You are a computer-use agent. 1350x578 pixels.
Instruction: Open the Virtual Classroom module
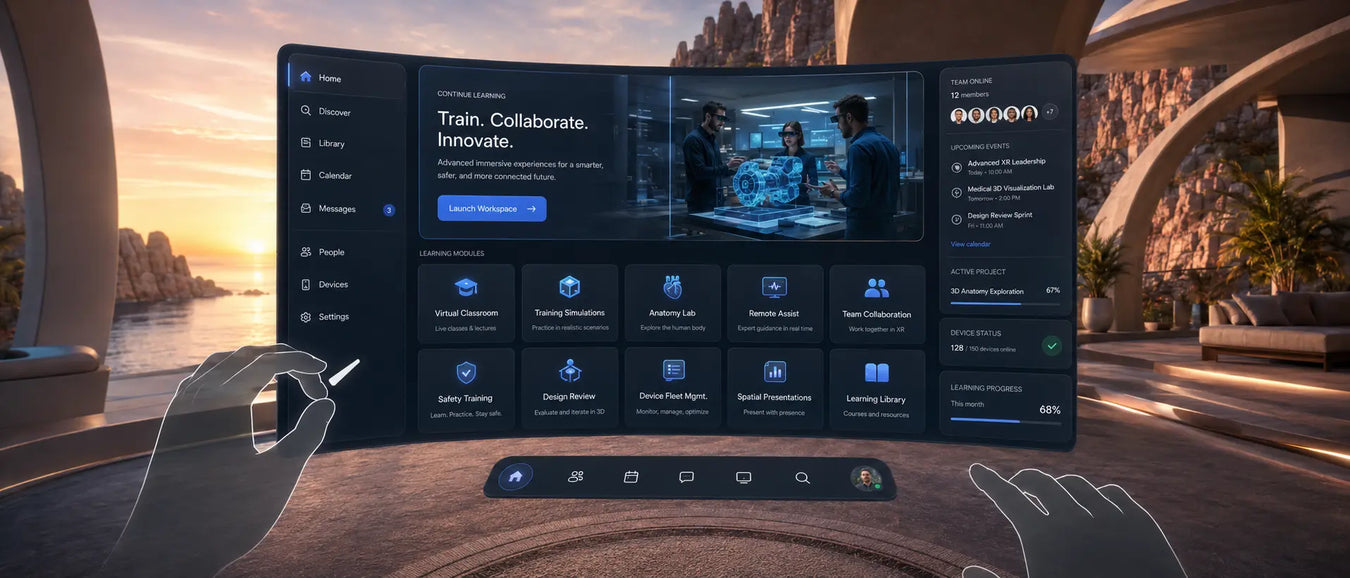point(466,303)
